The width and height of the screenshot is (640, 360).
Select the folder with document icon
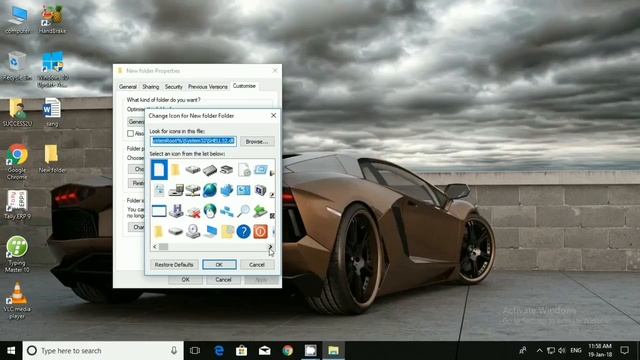(x=227, y=231)
